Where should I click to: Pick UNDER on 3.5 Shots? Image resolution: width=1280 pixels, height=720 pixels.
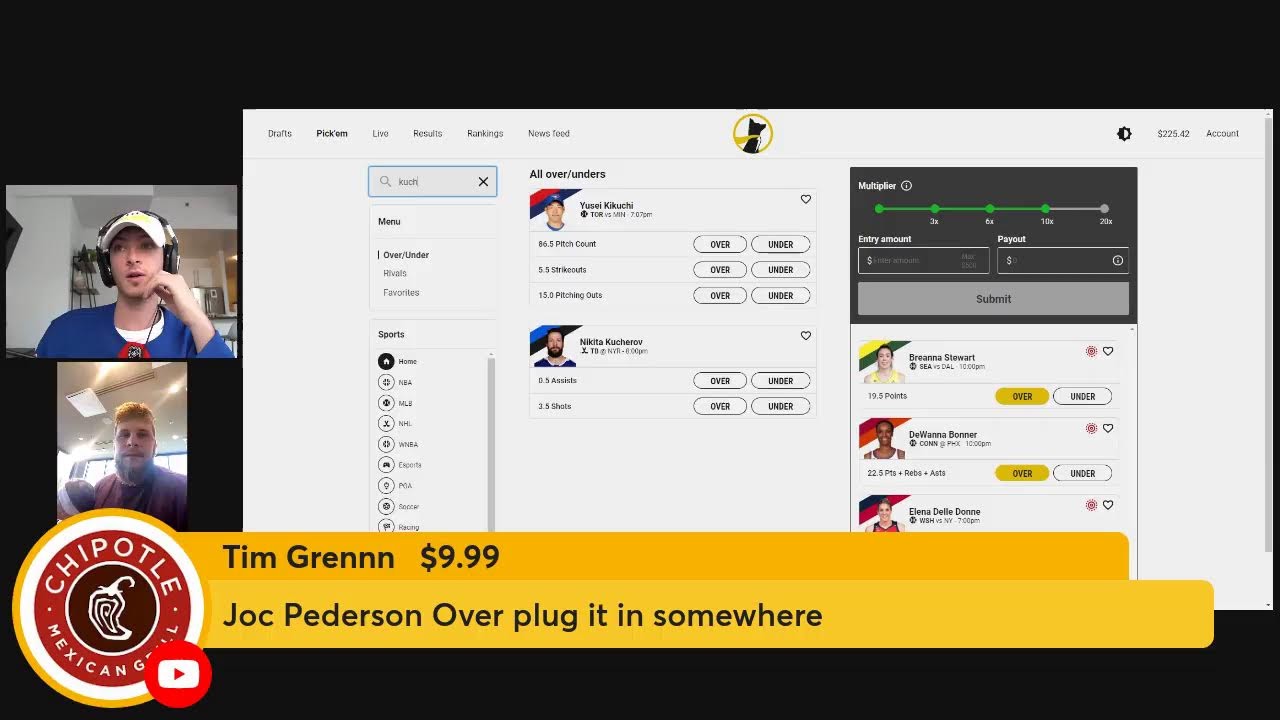(x=781, y=406)
